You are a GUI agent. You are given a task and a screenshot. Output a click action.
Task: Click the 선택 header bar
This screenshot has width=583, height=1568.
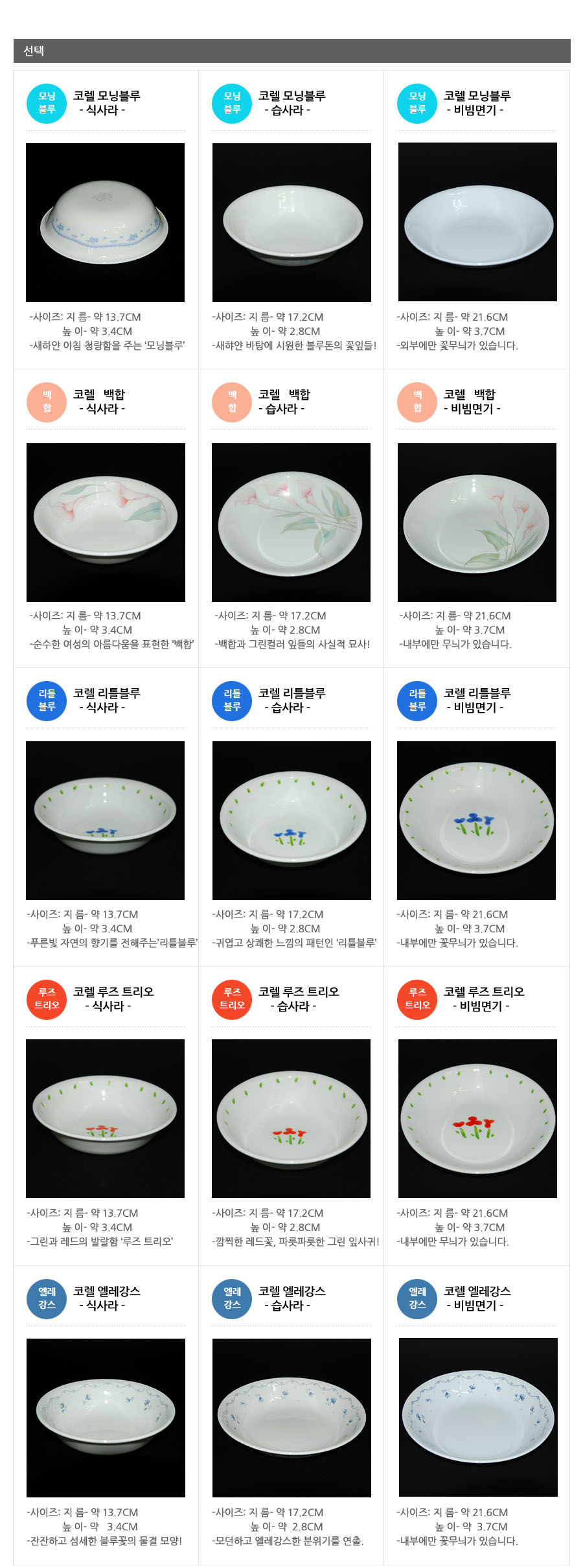(x=291, y=51)
